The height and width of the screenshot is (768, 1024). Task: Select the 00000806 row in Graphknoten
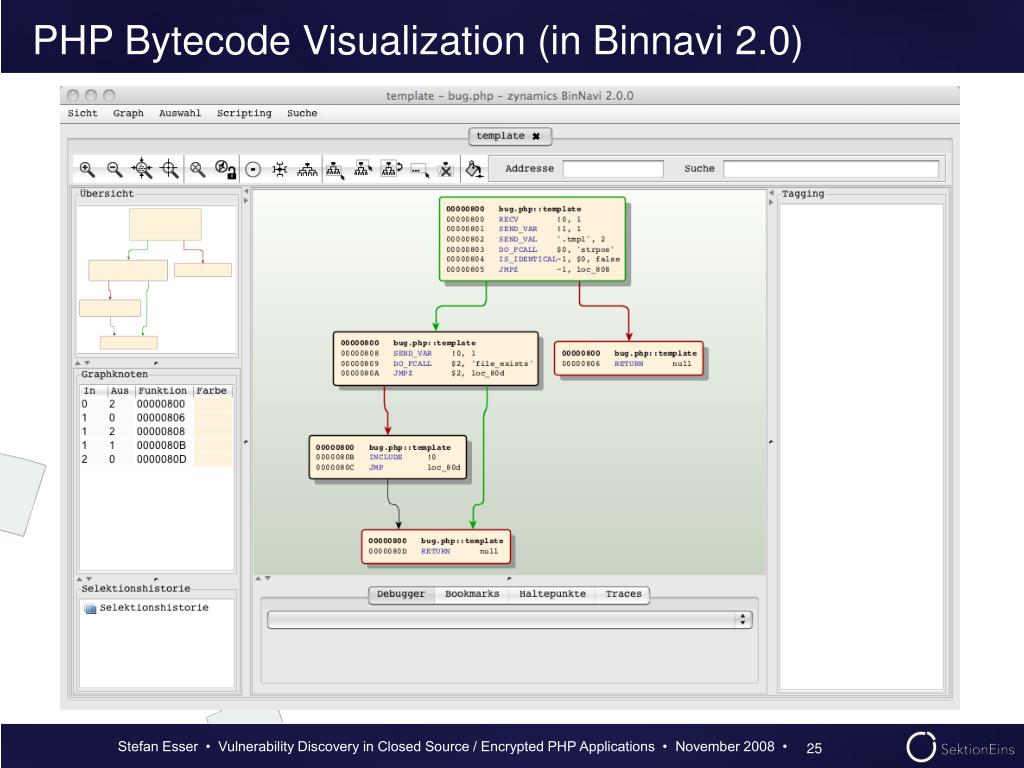(x=156, y=418)
